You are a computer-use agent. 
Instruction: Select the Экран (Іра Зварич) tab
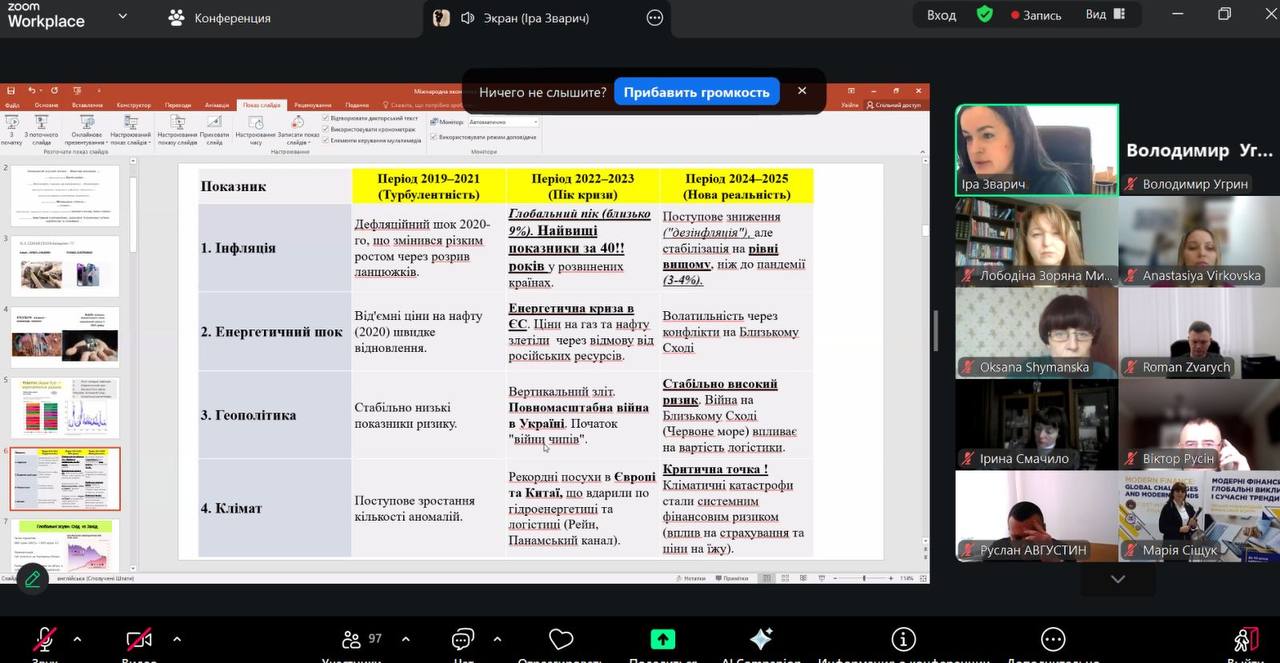pyautogui.click(x=513, y=18)
